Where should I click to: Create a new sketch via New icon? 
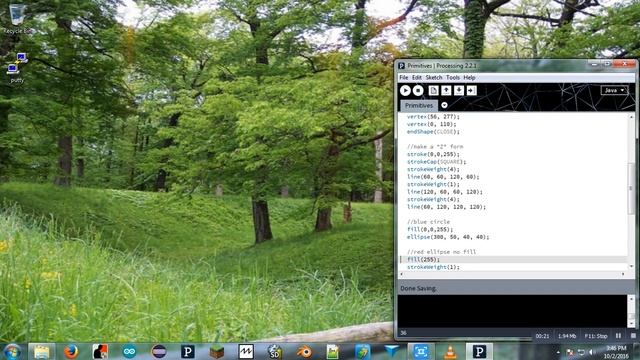pyautogui.click(x=433, y=90)
